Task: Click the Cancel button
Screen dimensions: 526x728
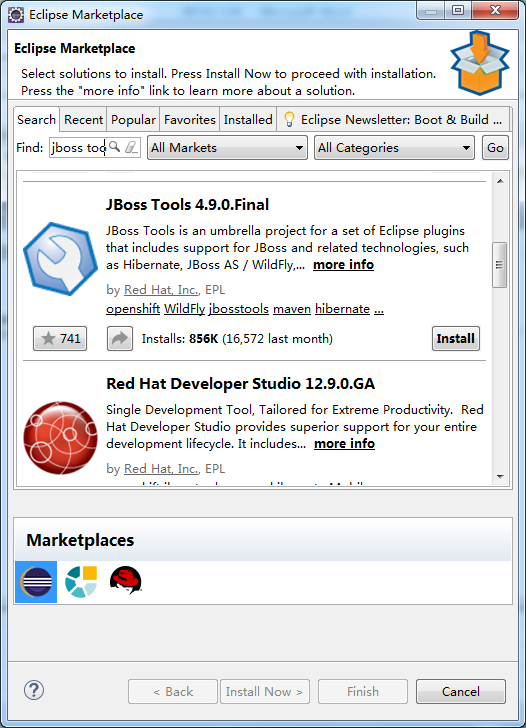Action: pyautogui.click(x=461, y=691)
